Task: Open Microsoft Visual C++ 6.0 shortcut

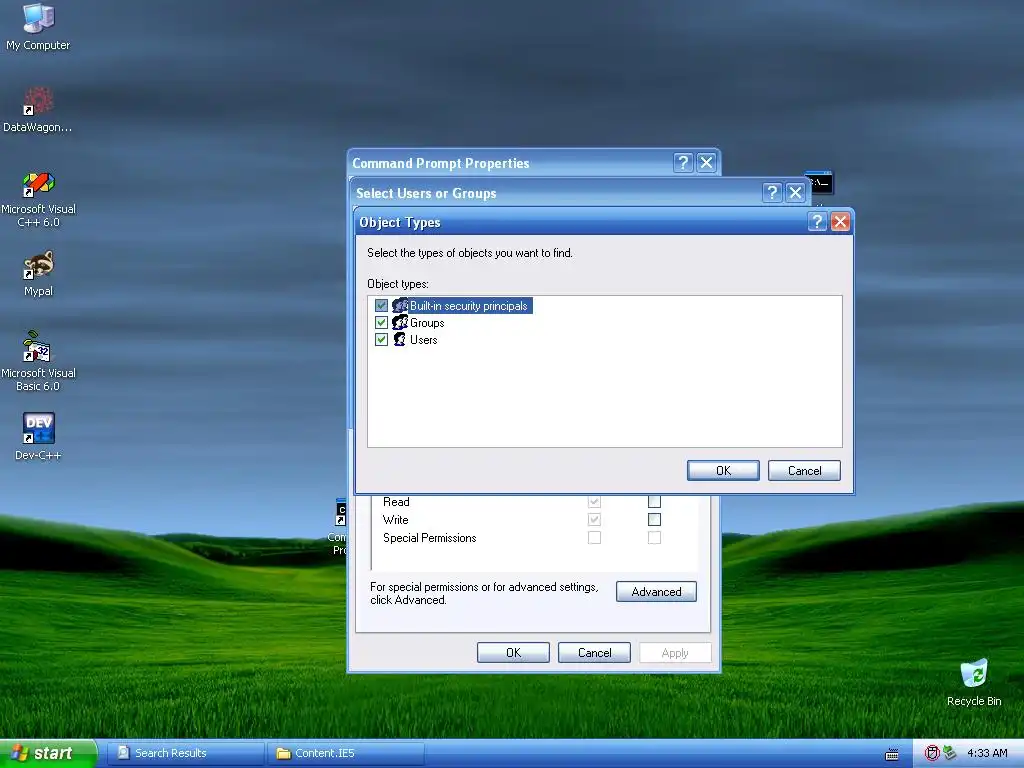Action: point(38,199)
